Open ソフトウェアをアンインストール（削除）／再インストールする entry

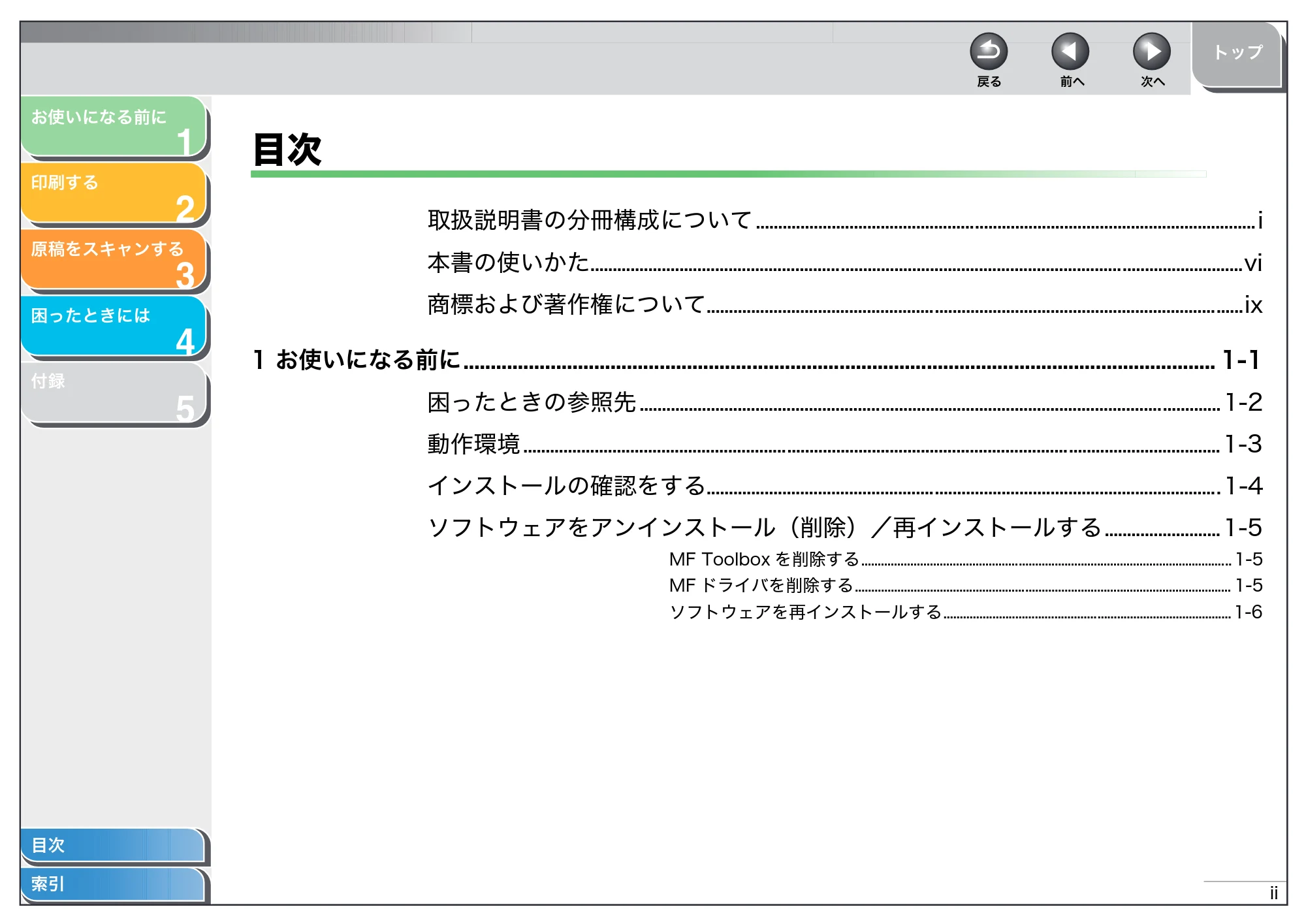(845, 528)
